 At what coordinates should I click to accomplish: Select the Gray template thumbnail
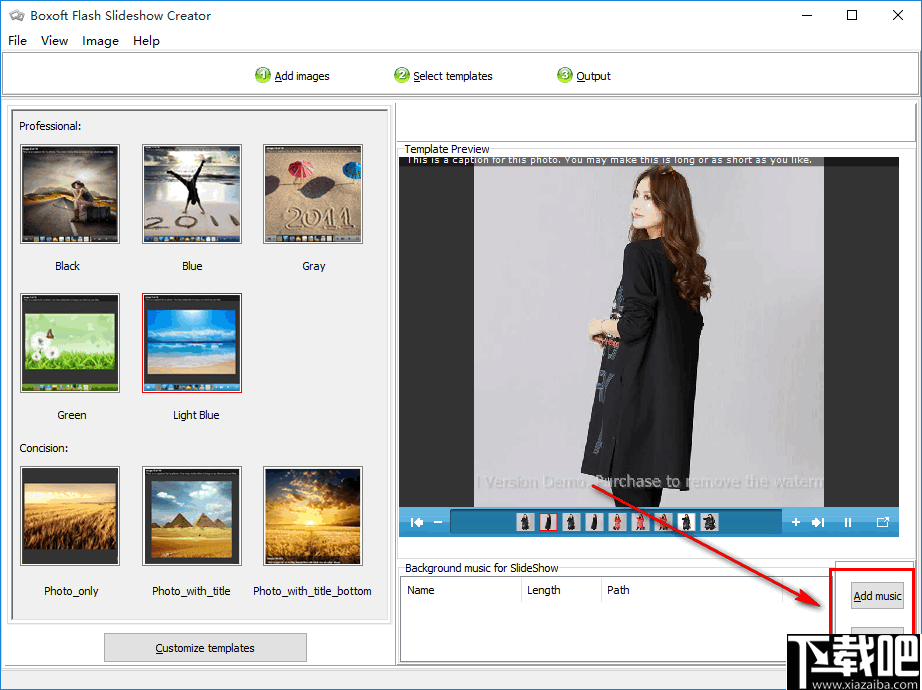[313, 194]
